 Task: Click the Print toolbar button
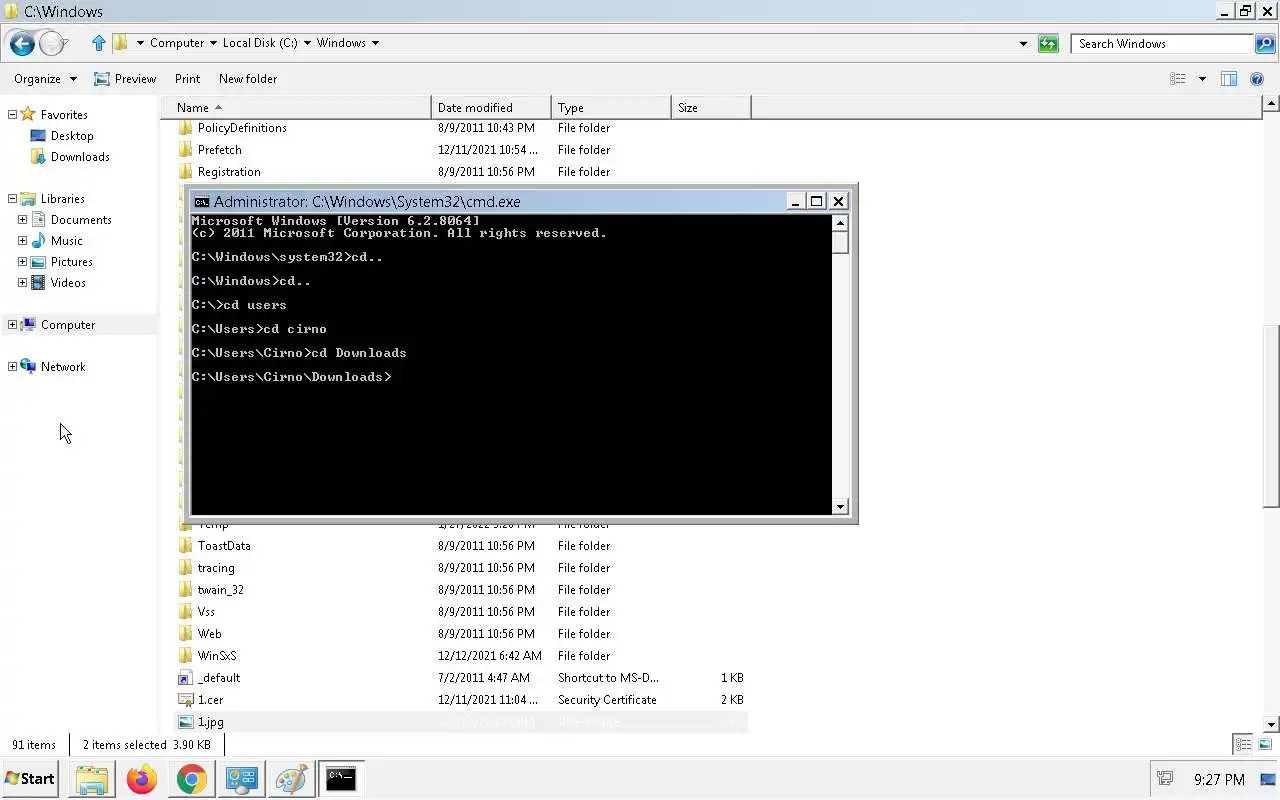(187, 79)
